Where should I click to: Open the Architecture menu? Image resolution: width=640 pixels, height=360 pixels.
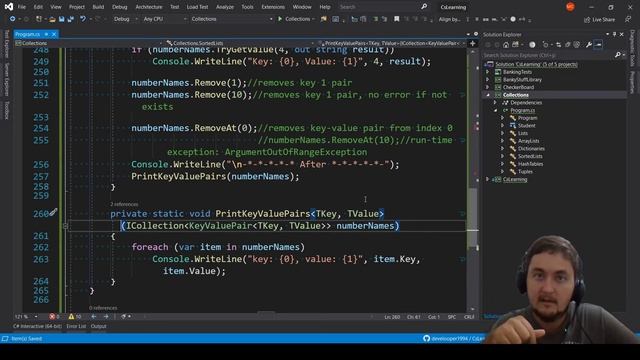pos(149,7)
